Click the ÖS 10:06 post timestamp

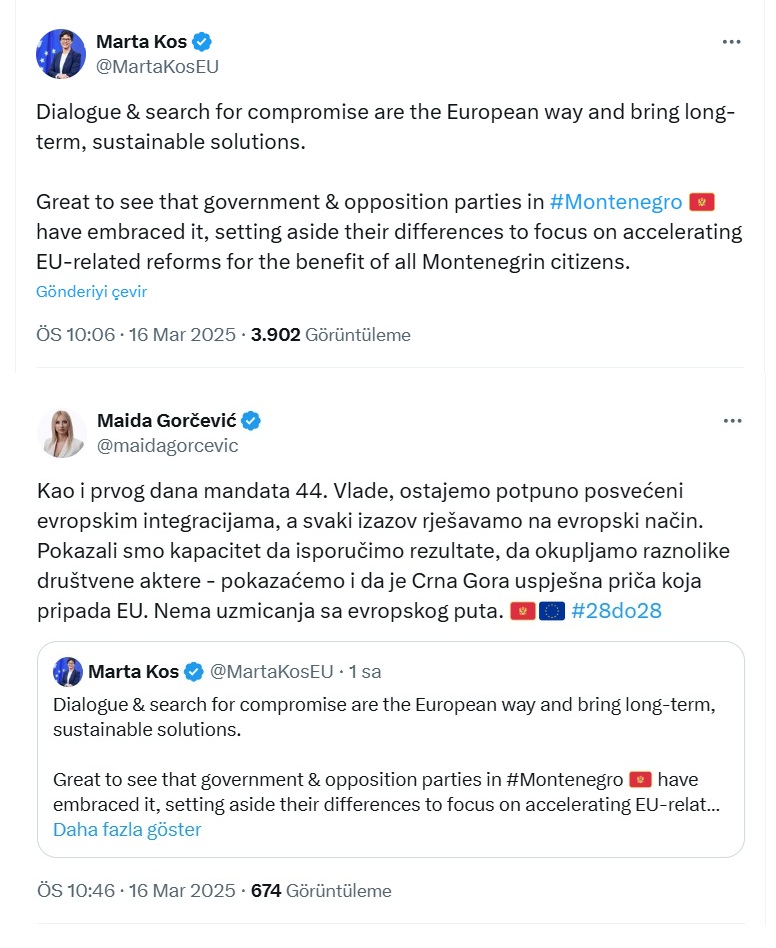[136, 335]
